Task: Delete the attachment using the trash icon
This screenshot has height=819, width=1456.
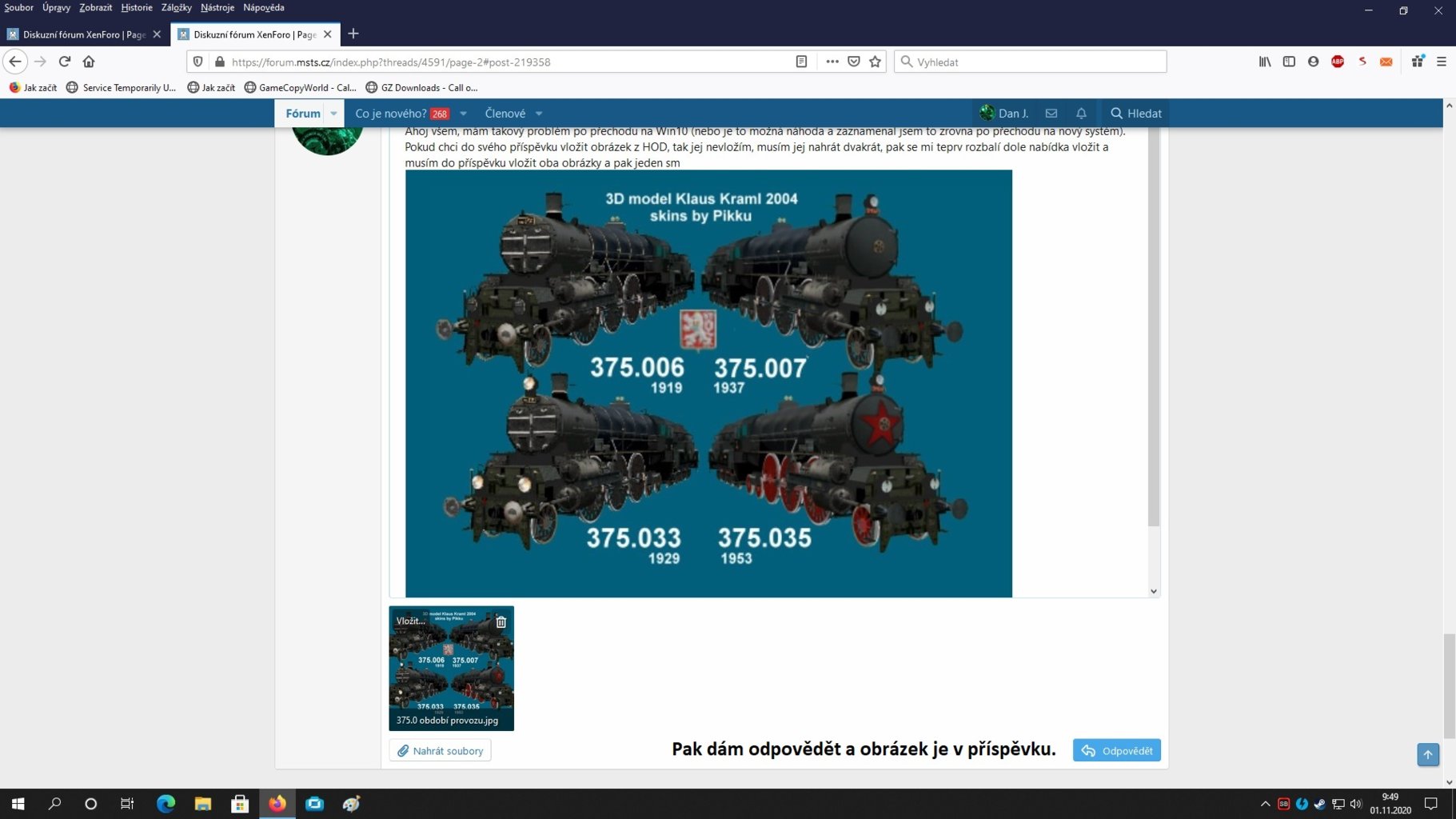Action: point(501,621)
